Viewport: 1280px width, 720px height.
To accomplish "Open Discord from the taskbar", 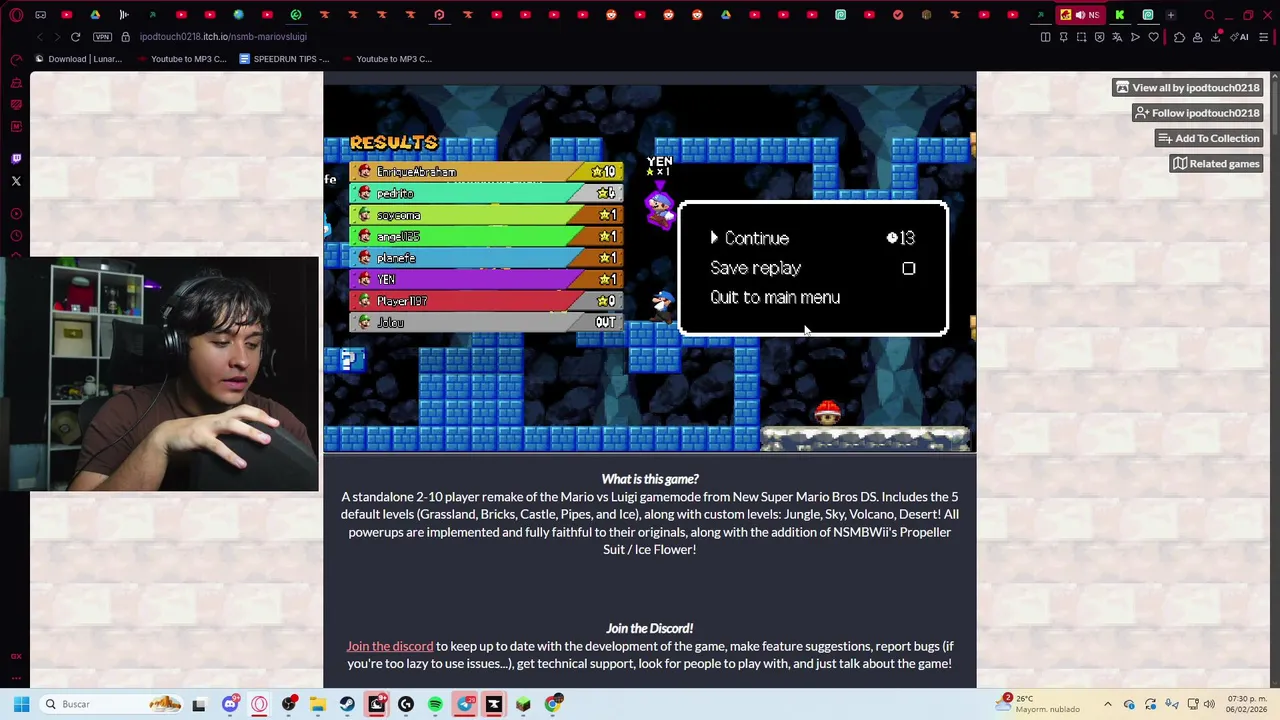I will pyautogui.click(x=230, y=704).
